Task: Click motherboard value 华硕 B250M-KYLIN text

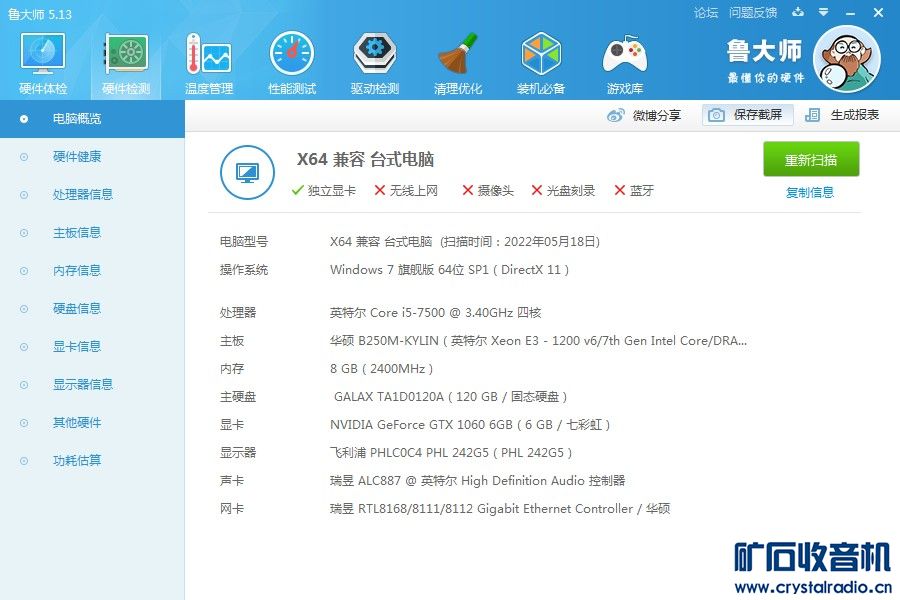Action: tap(538, 341)
